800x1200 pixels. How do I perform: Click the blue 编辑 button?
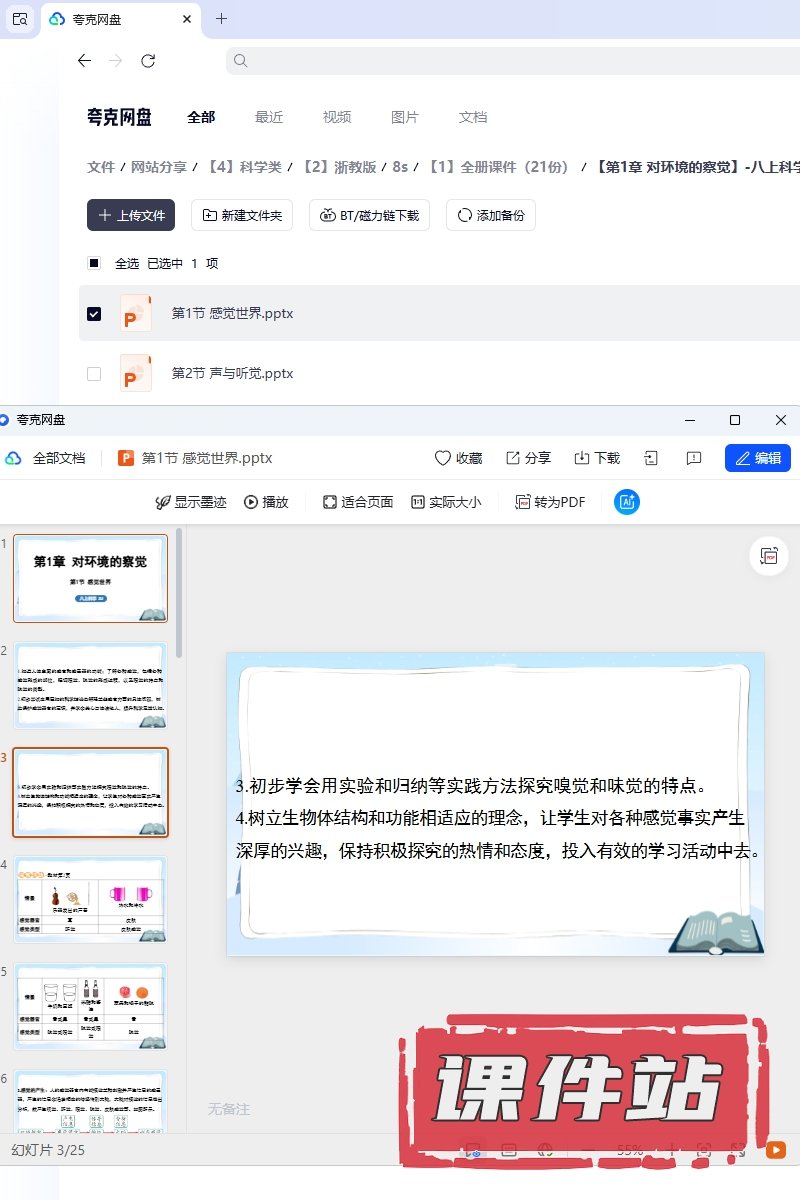point(758,458)
